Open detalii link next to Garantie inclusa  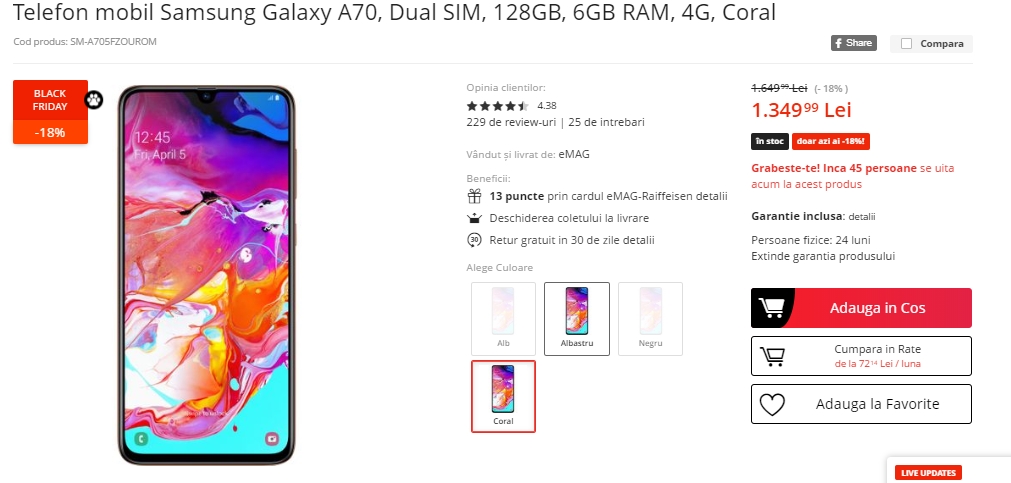[x=862, y=217]
